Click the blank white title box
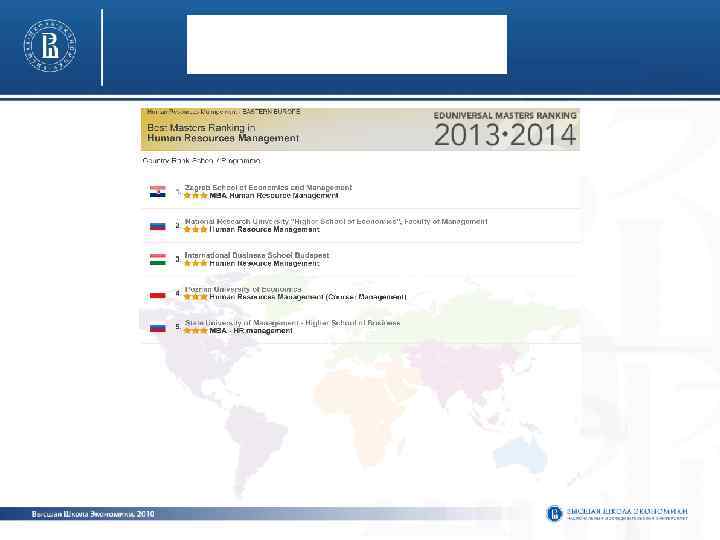 click(x=347, y=44)
